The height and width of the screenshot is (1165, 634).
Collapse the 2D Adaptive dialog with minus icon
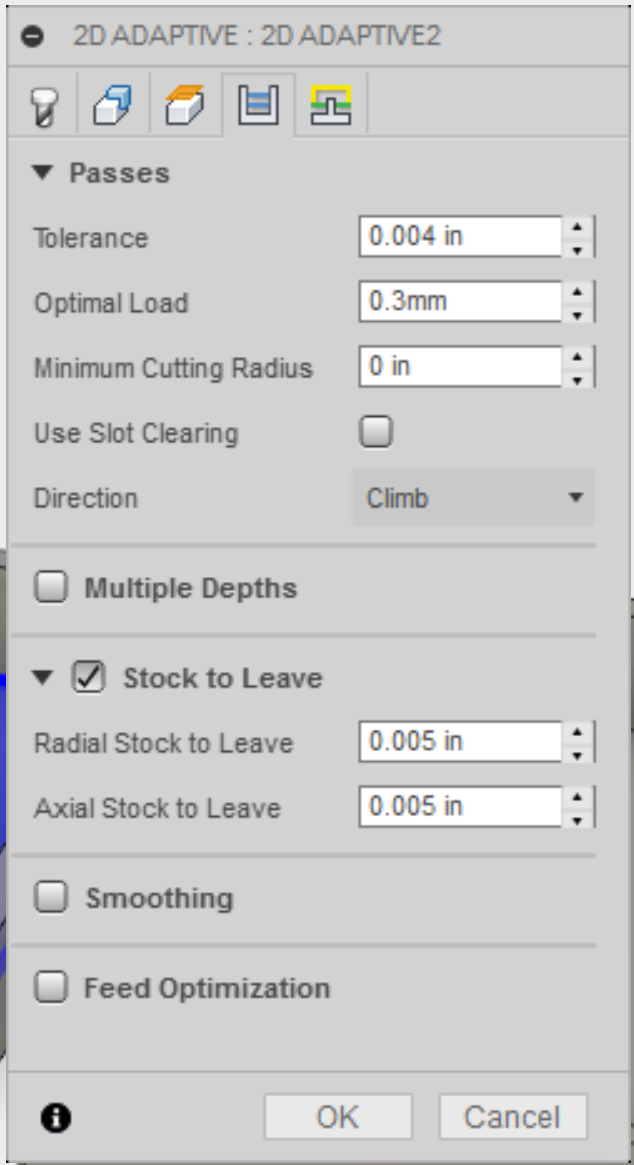pyautogui.click(x=33, y=36)
